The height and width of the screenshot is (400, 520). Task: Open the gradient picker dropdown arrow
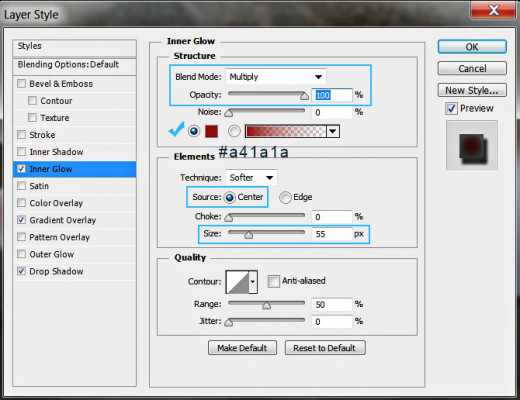[x=333, y=131]
